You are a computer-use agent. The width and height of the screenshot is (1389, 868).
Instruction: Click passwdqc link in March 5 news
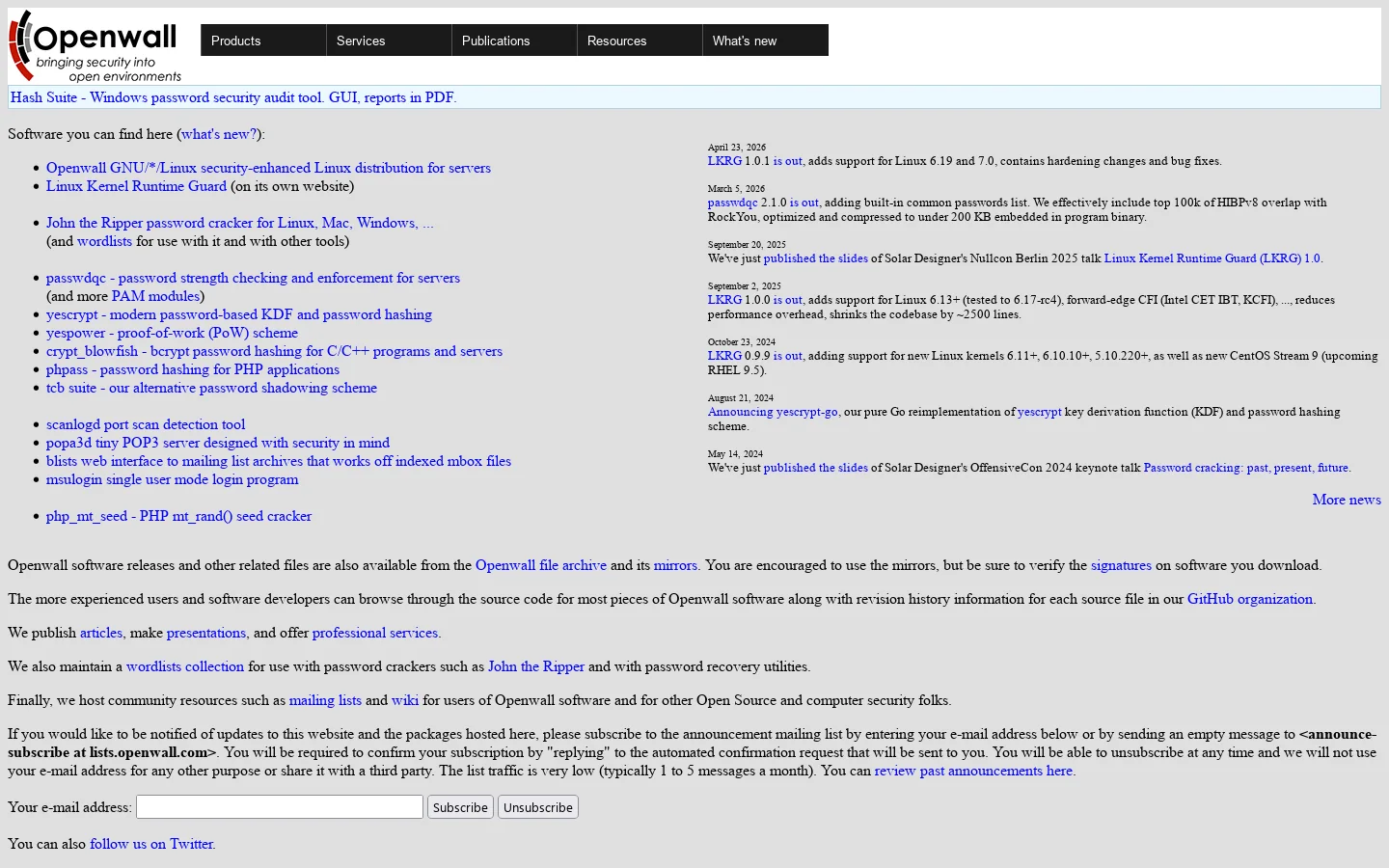tap(732, 203)
